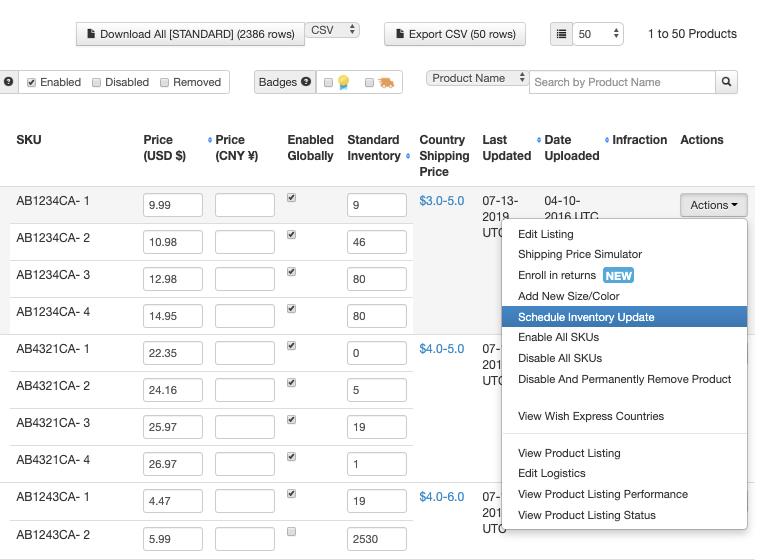
Task: Click the lightbulb badge icon
Action: [343, 83]
